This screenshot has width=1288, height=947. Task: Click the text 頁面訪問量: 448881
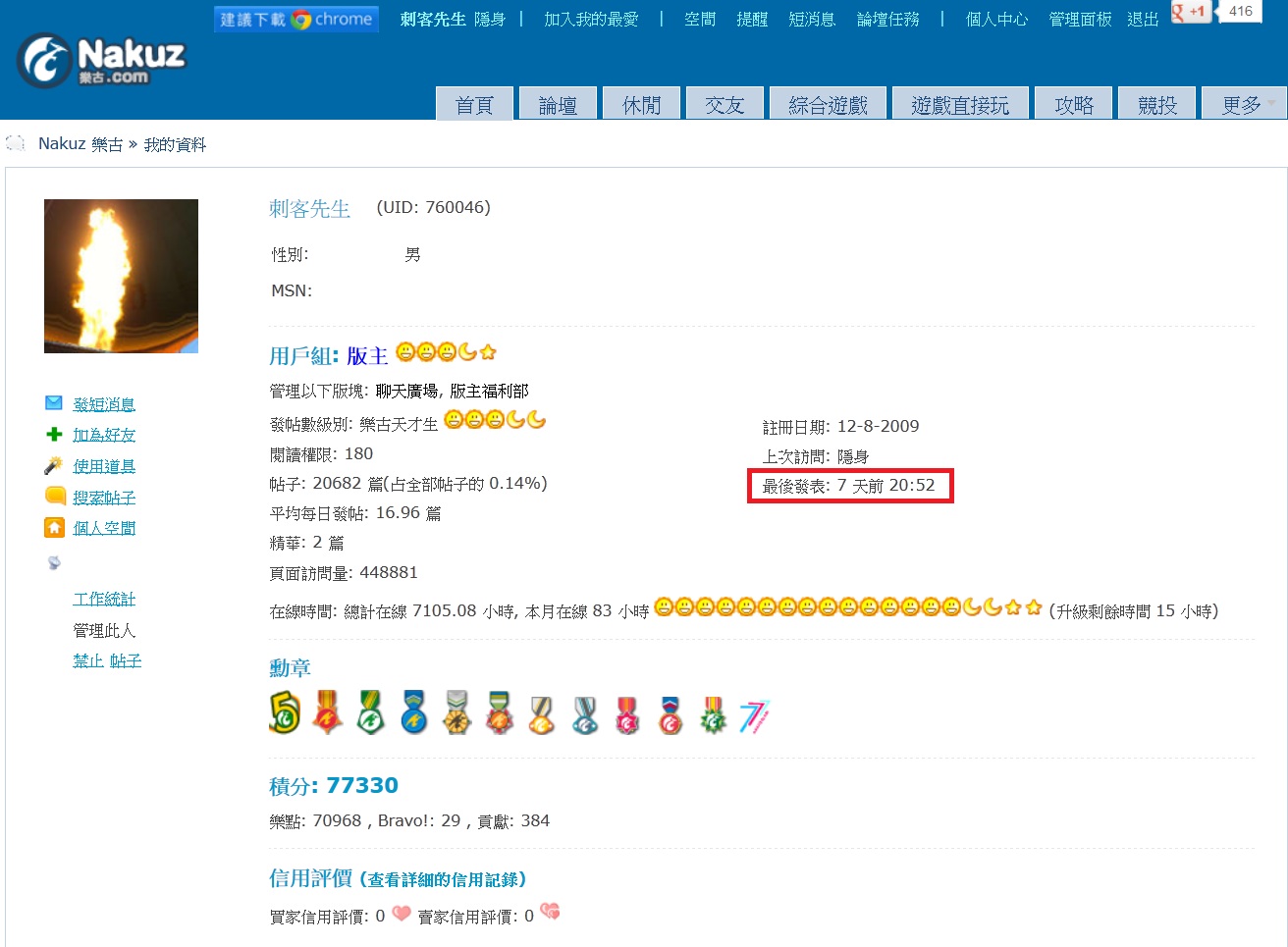(344, 572)
